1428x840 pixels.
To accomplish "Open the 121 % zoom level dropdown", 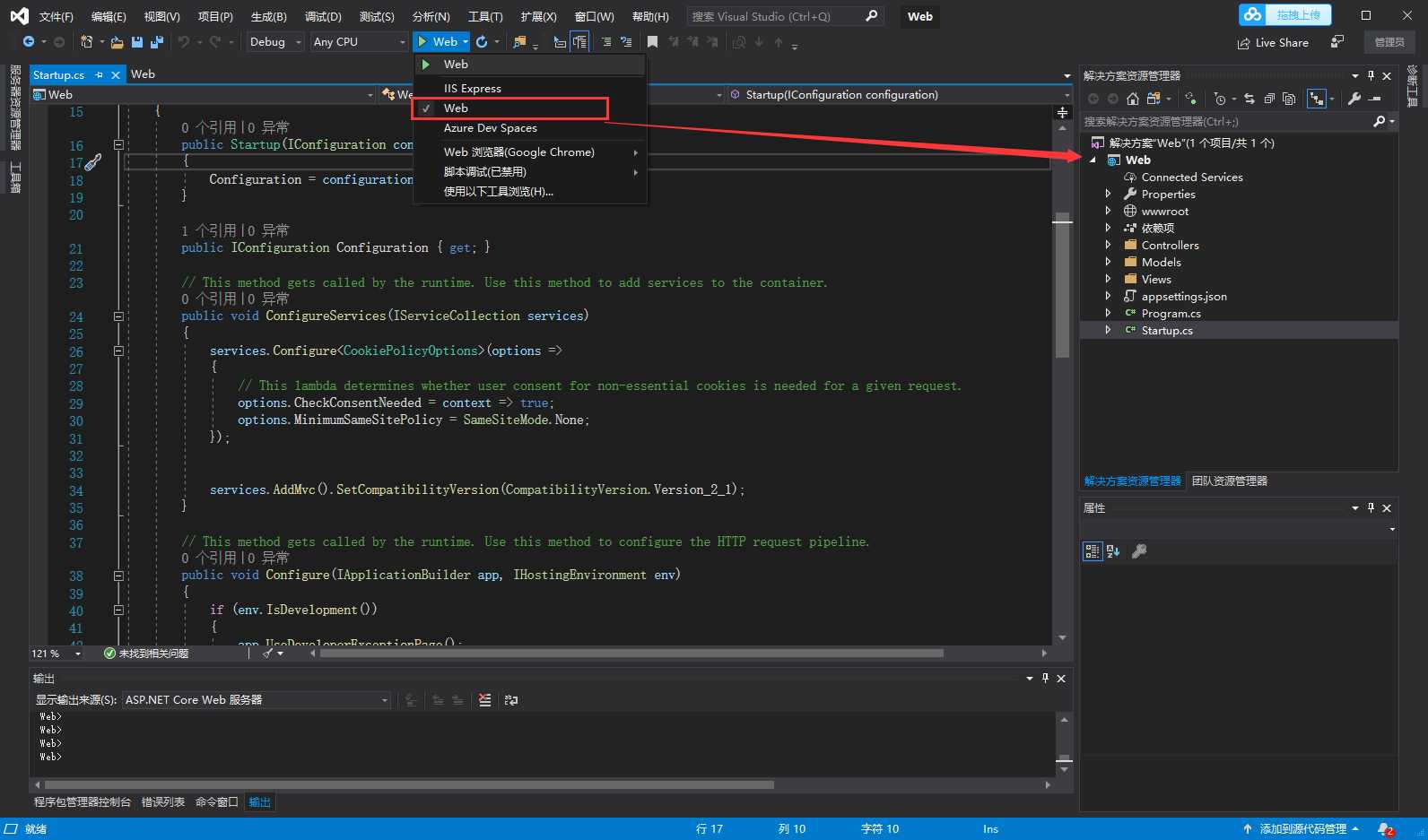I will (x=57, y=654).
